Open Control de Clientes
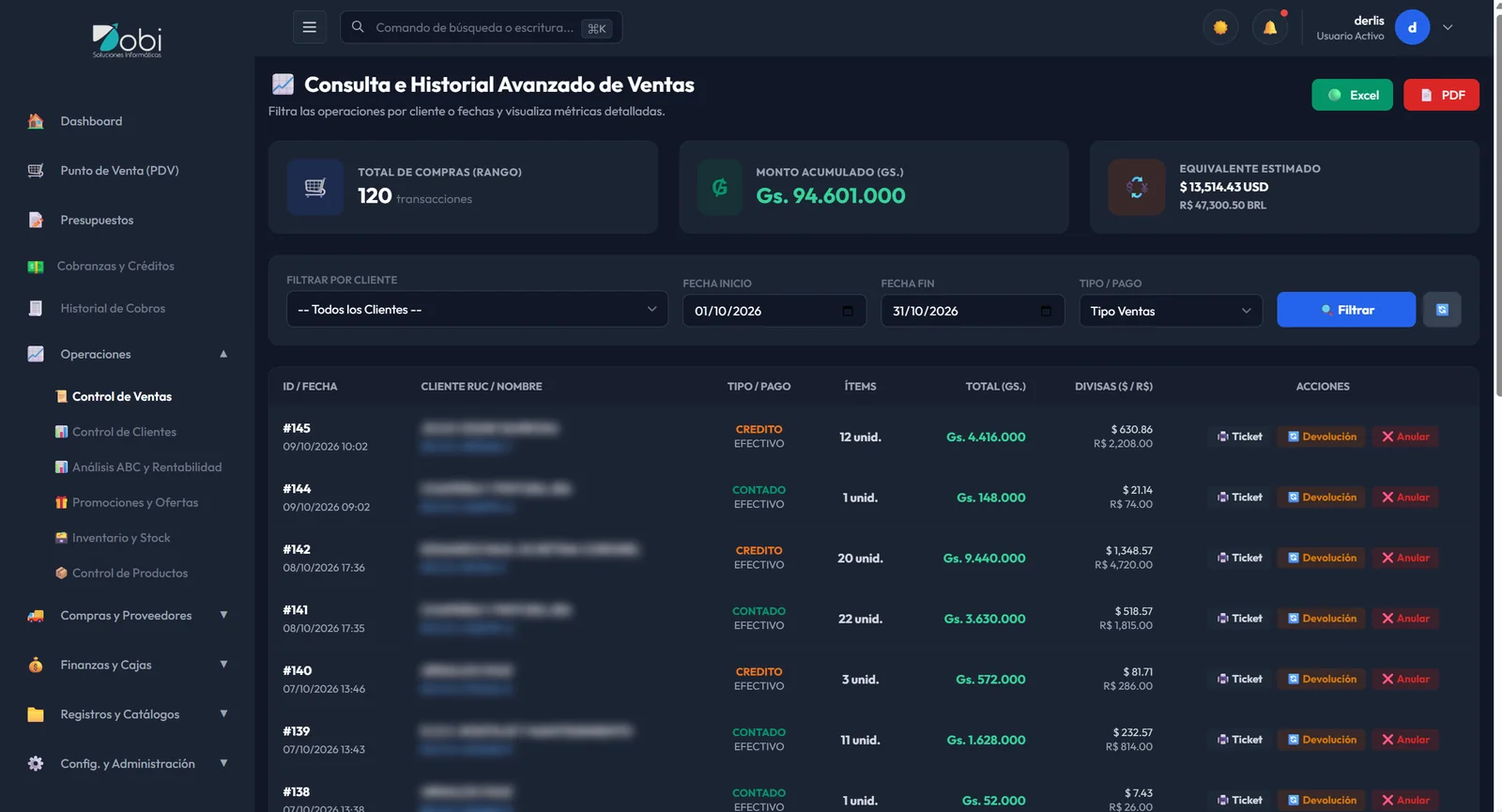This screenshot has height=812, width=1502. click(124, 432)
